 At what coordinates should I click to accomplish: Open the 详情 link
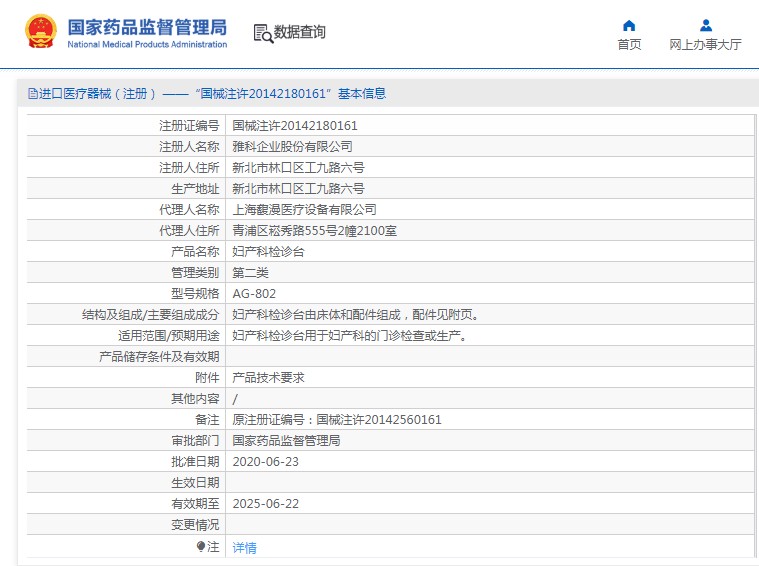pyautogui.click(x=244, y=548)
